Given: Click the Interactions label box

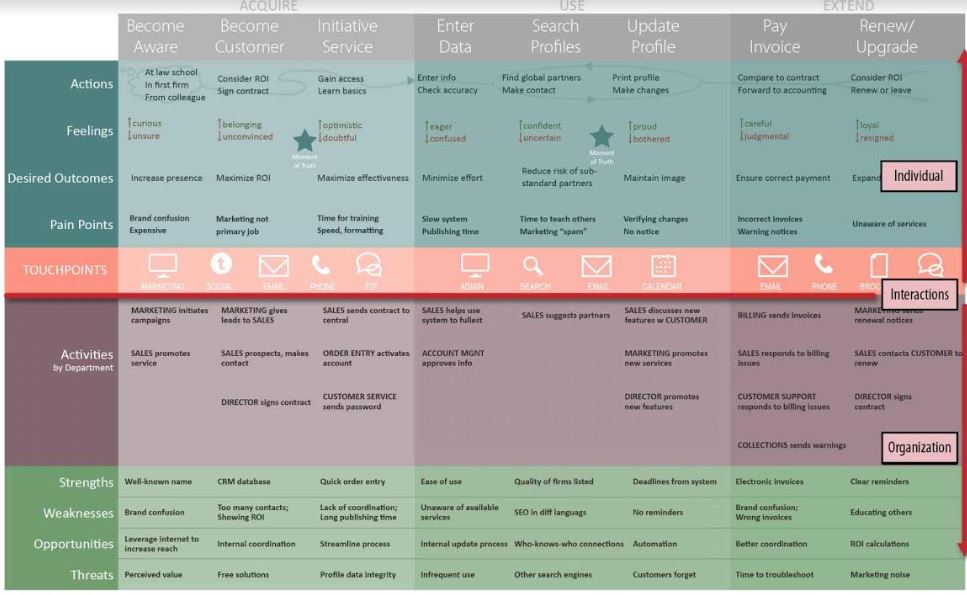Looking at the screenshot, I should point(916,294).
